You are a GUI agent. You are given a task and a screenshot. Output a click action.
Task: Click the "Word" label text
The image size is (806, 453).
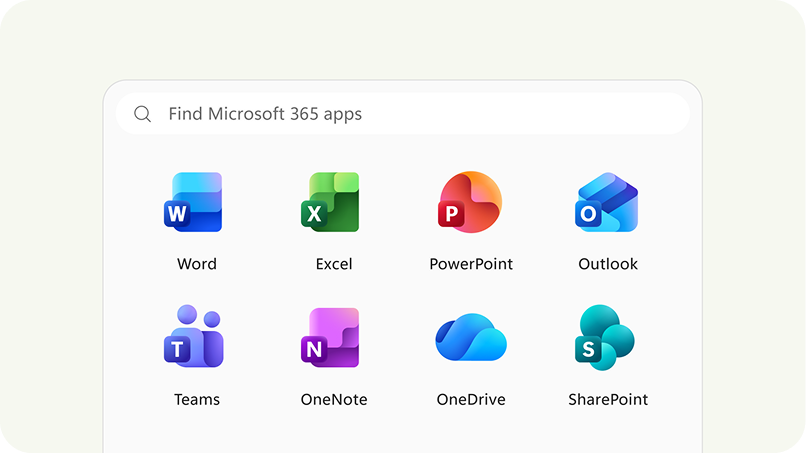coord(197,264)
